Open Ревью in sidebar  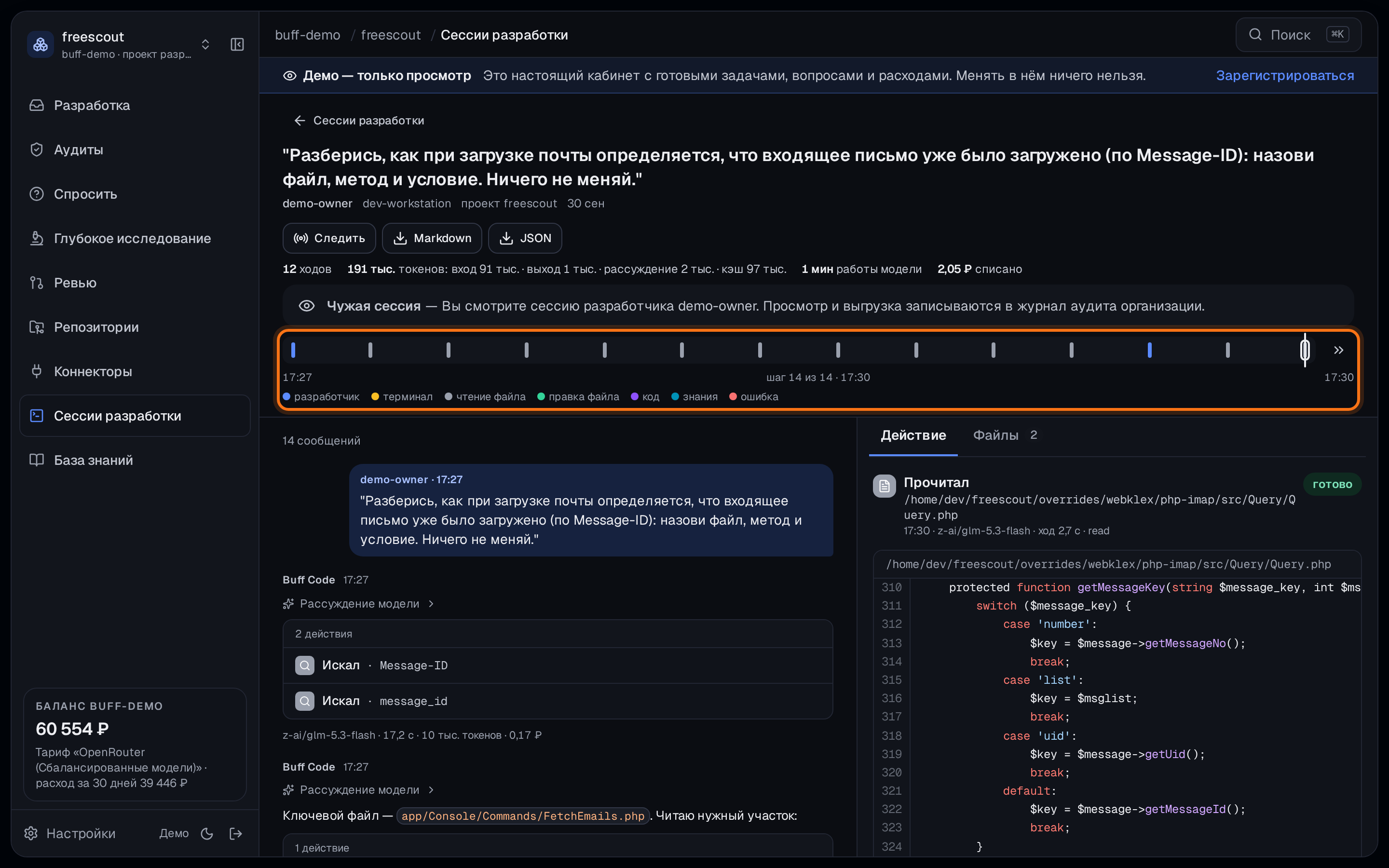pyautogui.click(x=135, y=283)
